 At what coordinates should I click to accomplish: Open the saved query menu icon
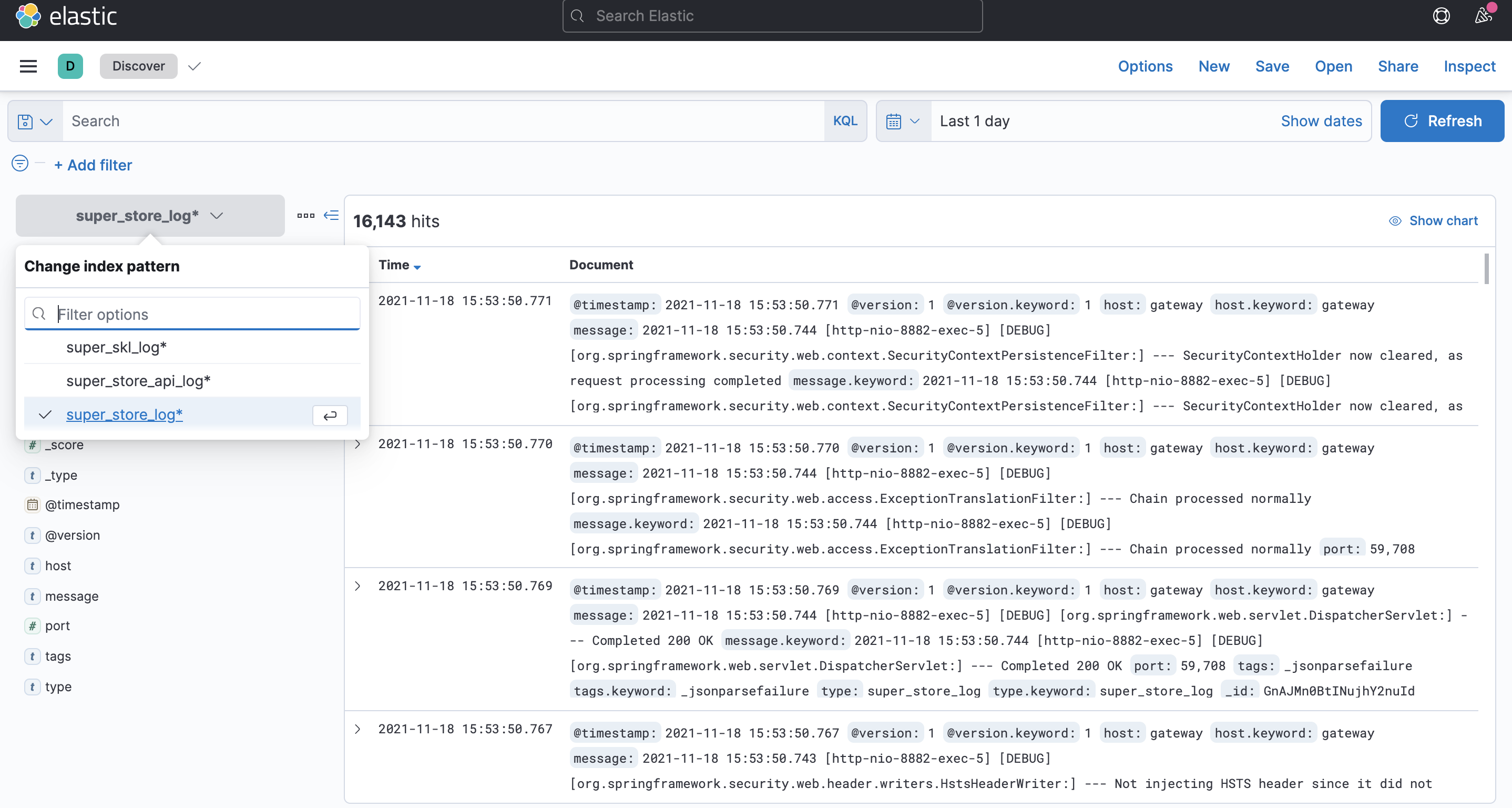pos(35,121)
